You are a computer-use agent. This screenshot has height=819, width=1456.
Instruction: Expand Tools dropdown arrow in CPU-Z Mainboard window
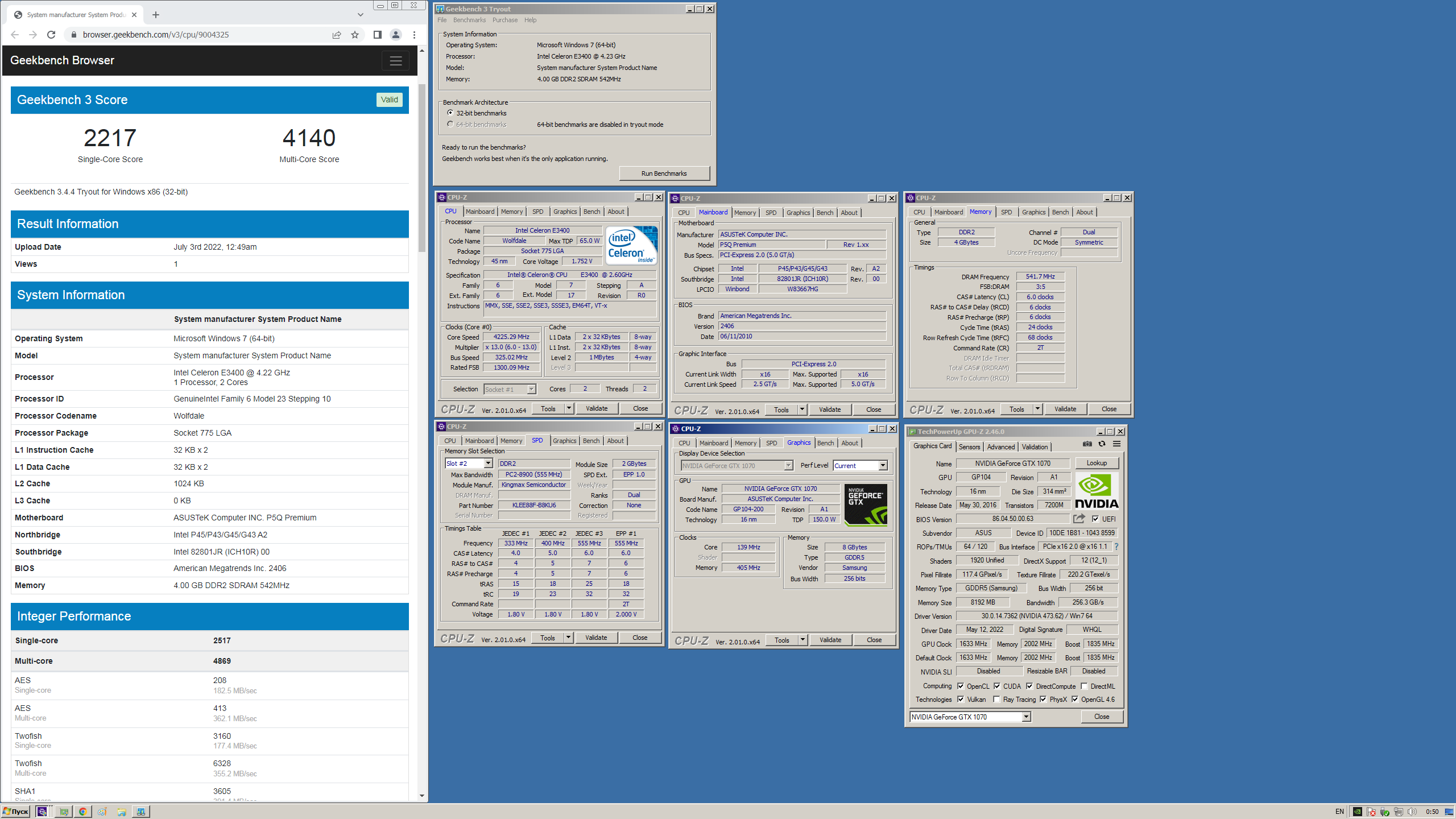click(x=802, y=409)
